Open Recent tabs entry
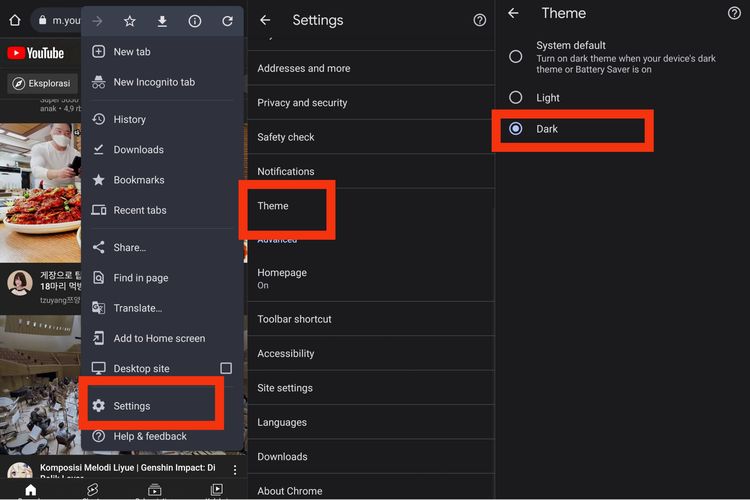This screenshot has width=750, height=500. (x=162, y=210)
